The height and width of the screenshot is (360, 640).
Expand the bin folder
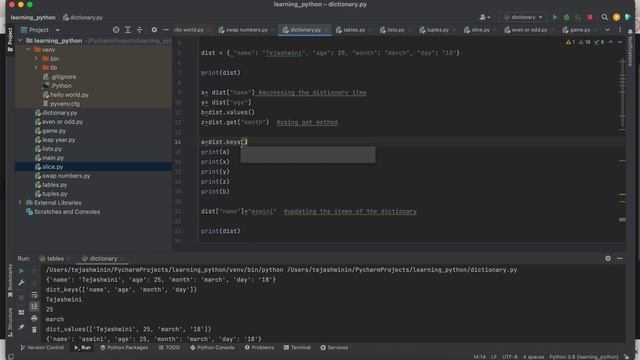[x=36, y=58]
